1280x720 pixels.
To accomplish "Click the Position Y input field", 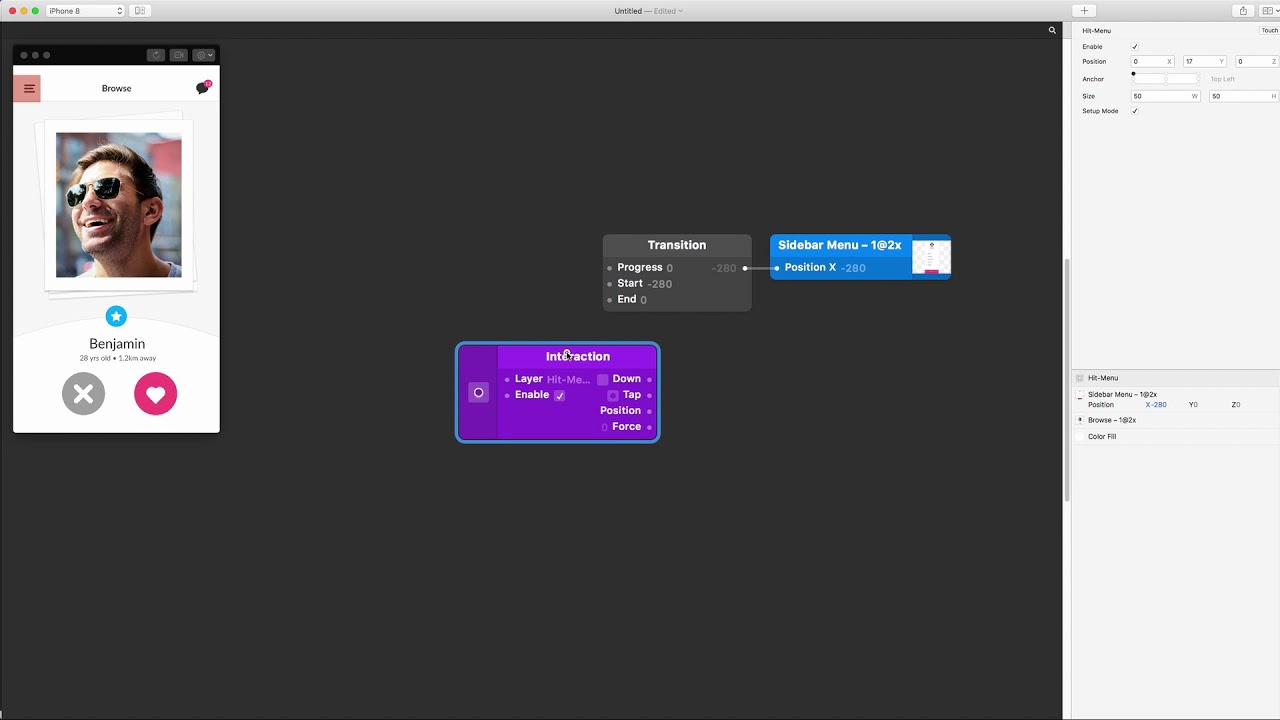I will [1204, 62].
